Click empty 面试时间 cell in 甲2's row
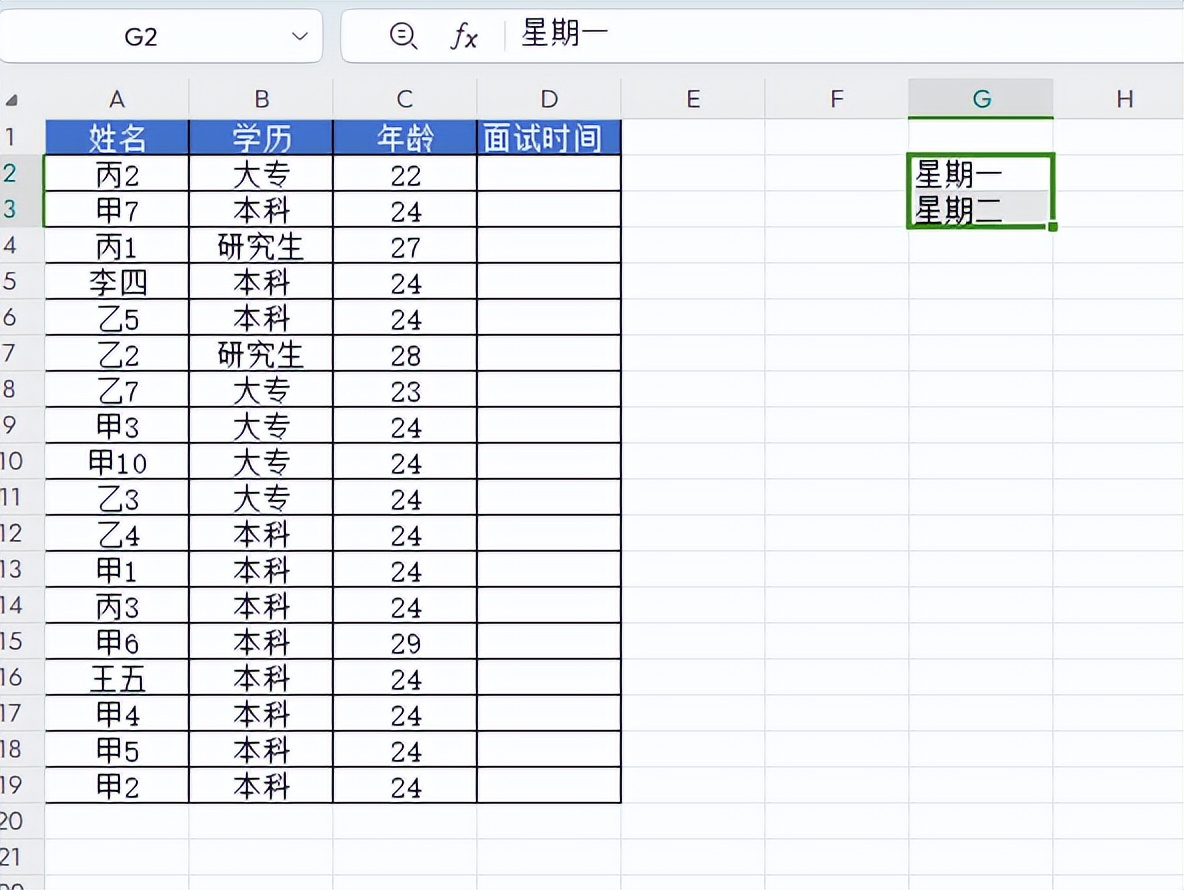Image resolution: width=1184 pixels, height=890 pixels. point(549,785)
